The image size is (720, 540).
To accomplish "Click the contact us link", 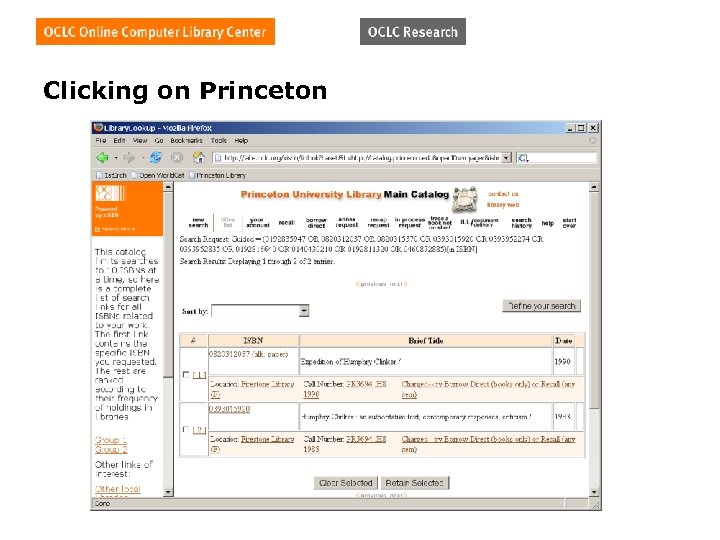I will pos(503,194).
